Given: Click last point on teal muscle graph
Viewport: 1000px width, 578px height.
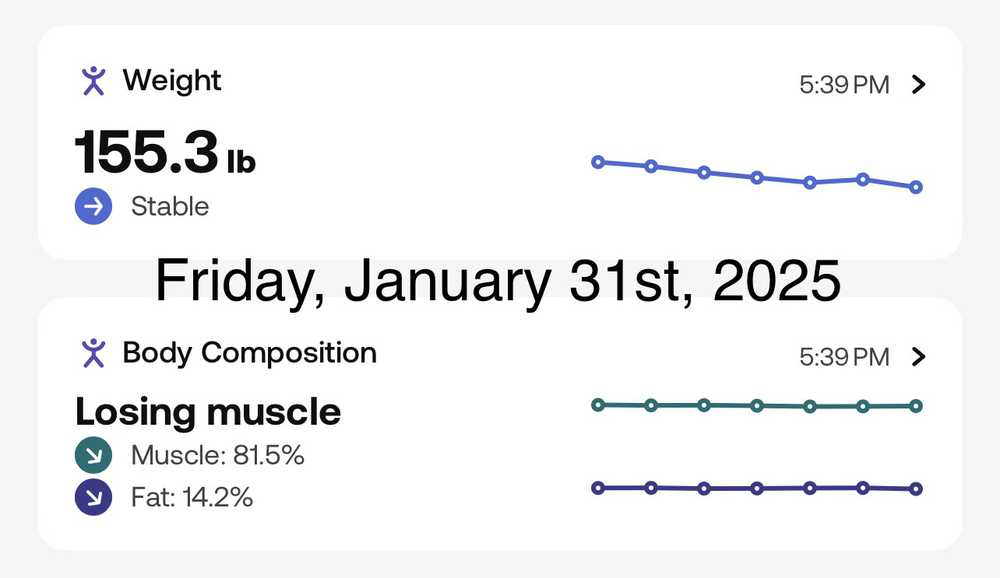Looking at the screenshot, I should click(916, 406).
